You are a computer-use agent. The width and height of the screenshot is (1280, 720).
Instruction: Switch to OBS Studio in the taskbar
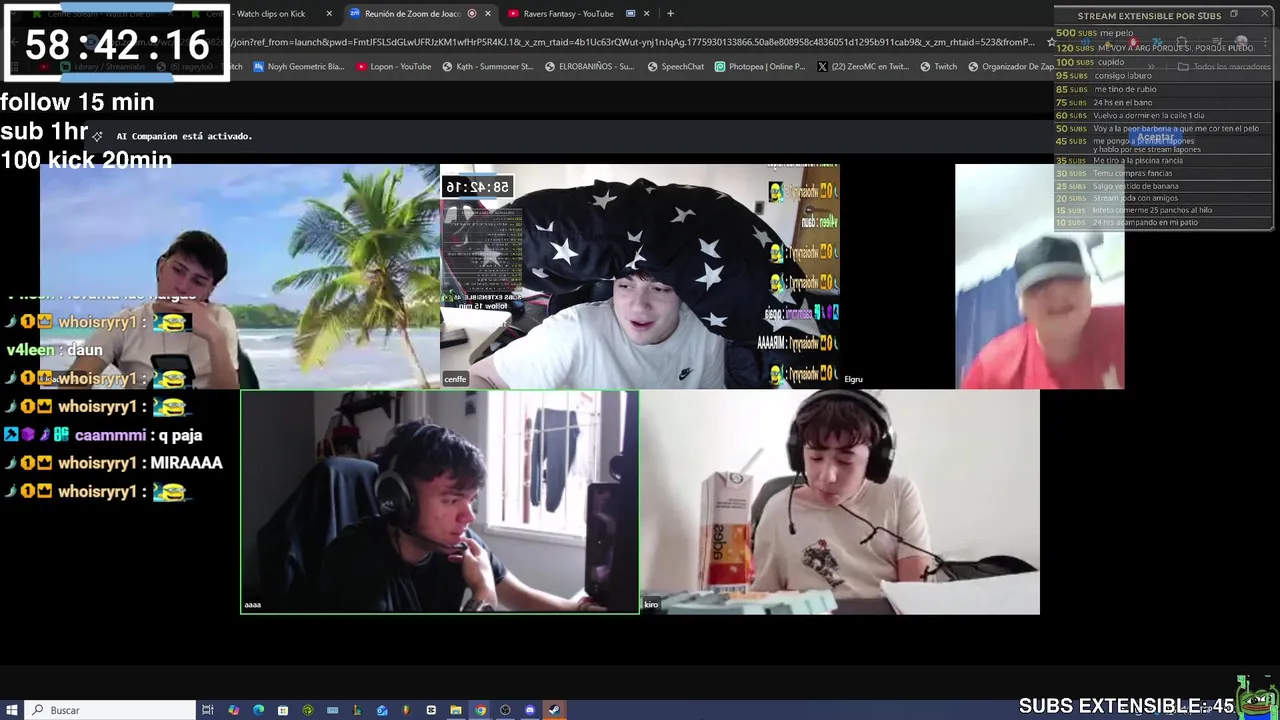tap(505, 710)
